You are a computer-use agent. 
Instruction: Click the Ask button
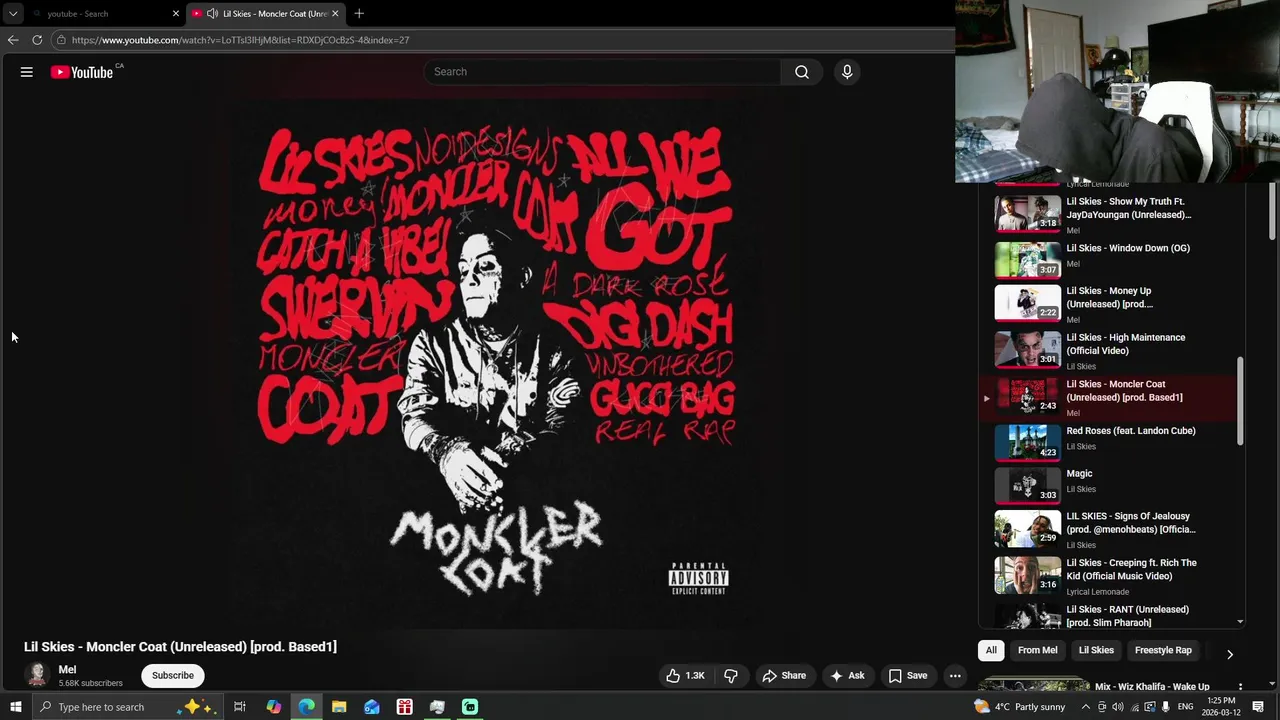coord(847,676)
